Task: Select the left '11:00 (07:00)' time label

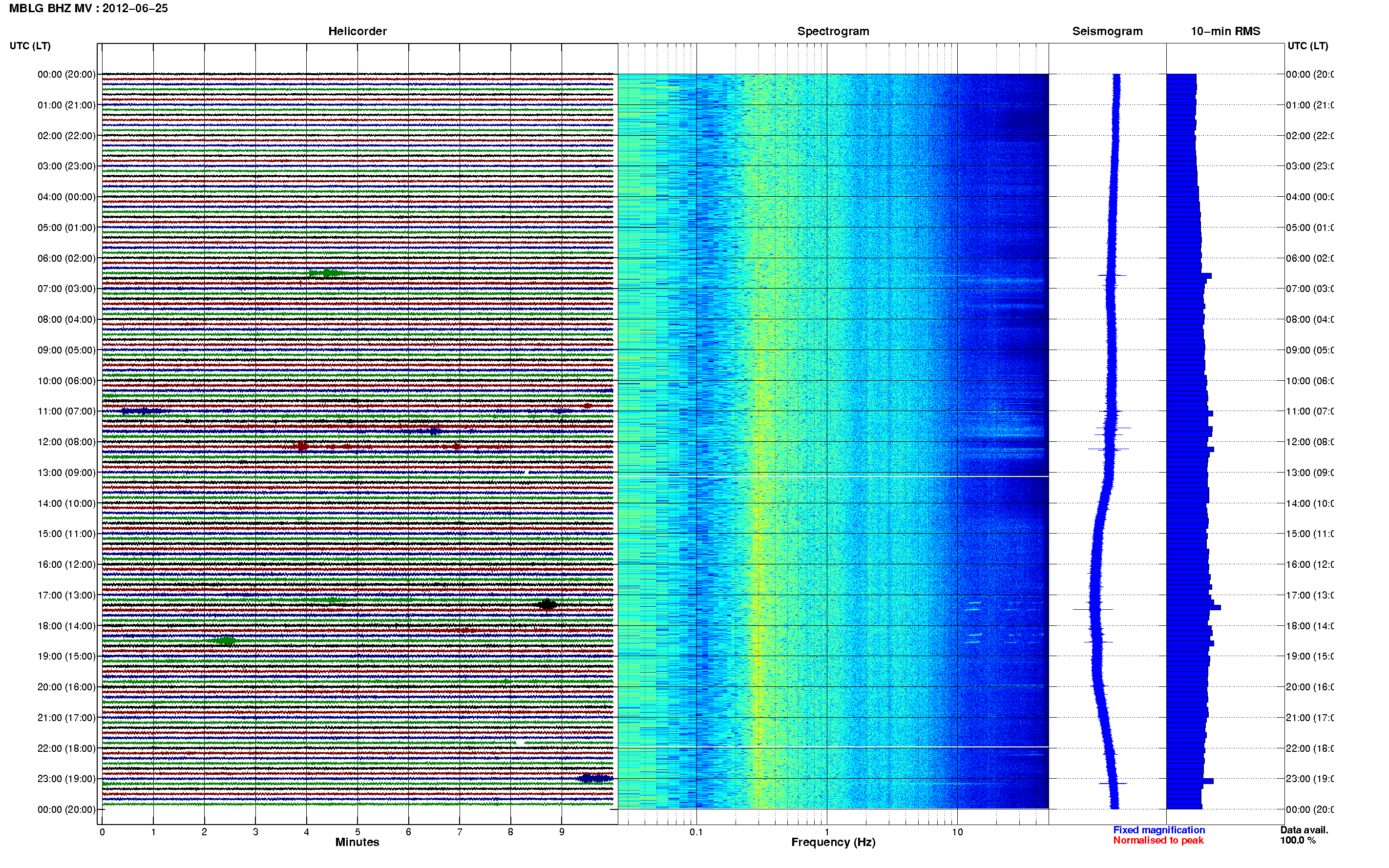Action: [66, 411]
